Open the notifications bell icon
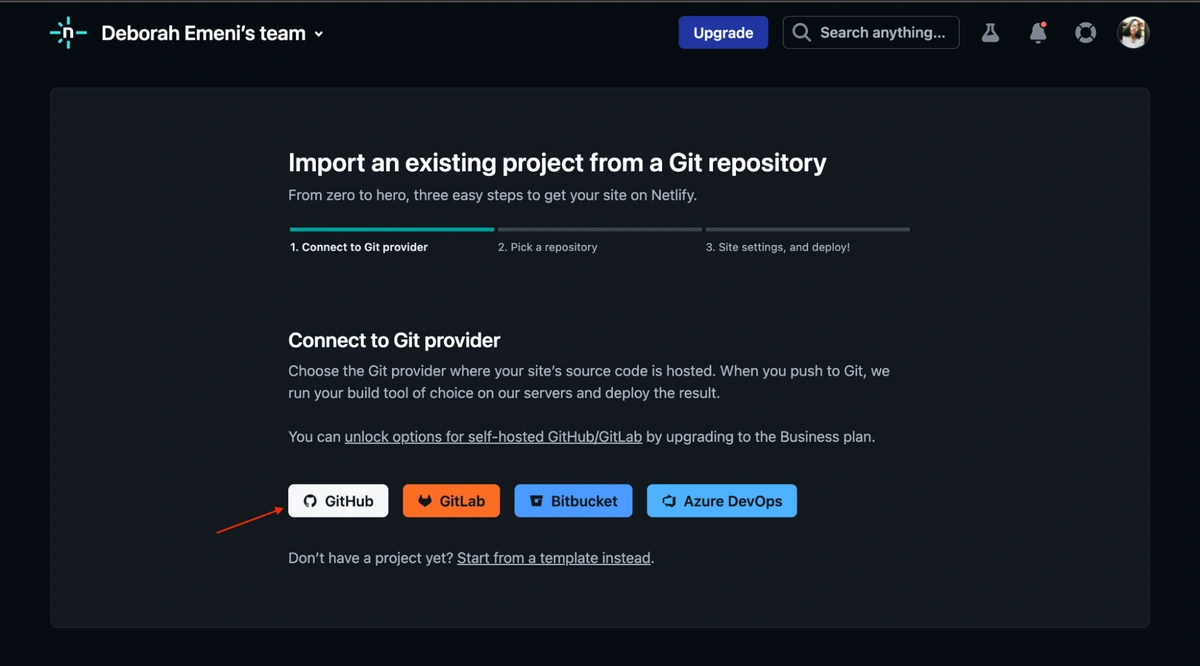This screenshot has height=666, width=1200. pyautogui.click(x=1038, y=33)
